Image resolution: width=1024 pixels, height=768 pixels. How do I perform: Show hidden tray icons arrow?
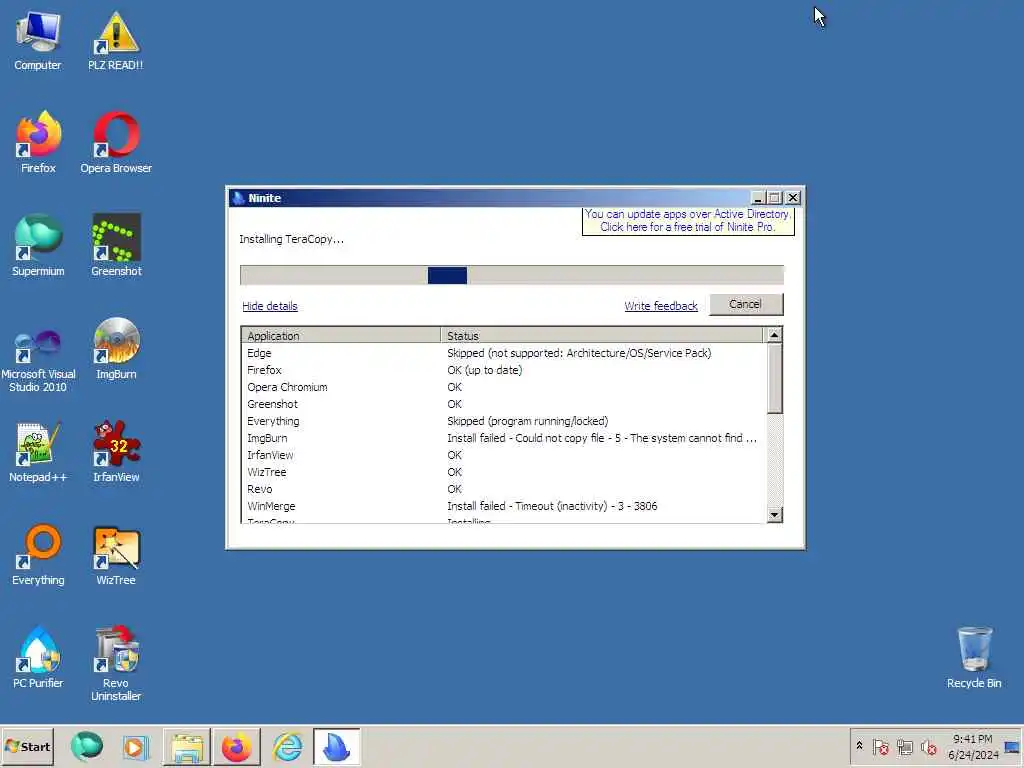coord(859,746)
